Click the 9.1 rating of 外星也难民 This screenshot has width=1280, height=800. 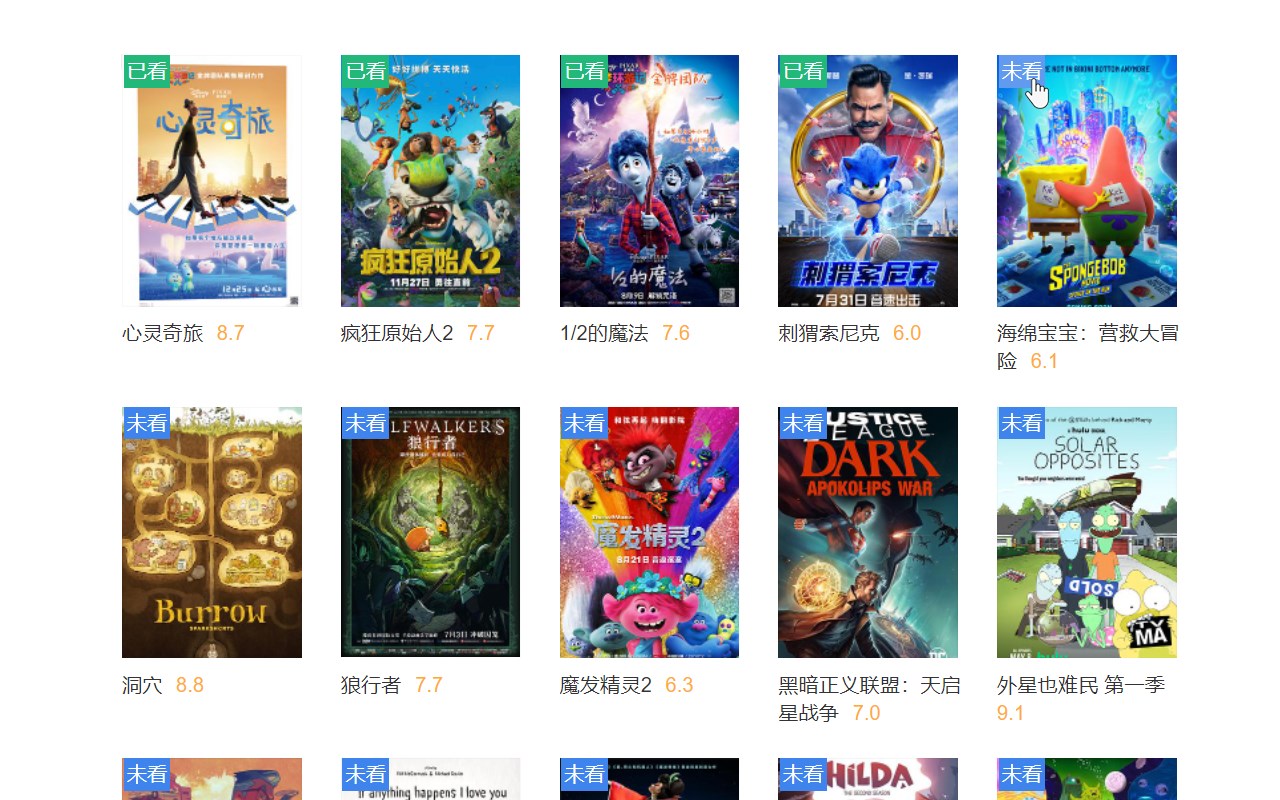1011,713
